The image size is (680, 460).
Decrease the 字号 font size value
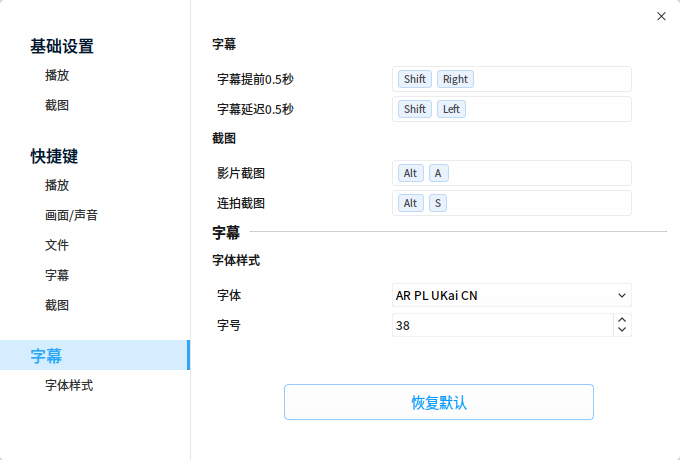[622, 331]
